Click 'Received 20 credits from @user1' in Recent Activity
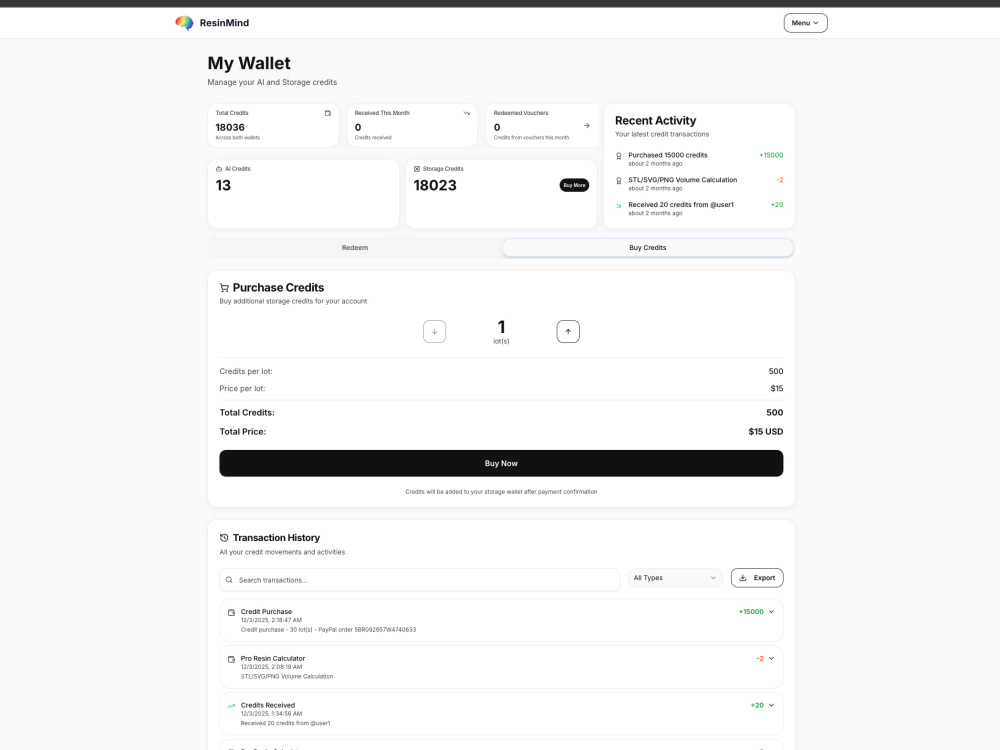 [680, 205]
